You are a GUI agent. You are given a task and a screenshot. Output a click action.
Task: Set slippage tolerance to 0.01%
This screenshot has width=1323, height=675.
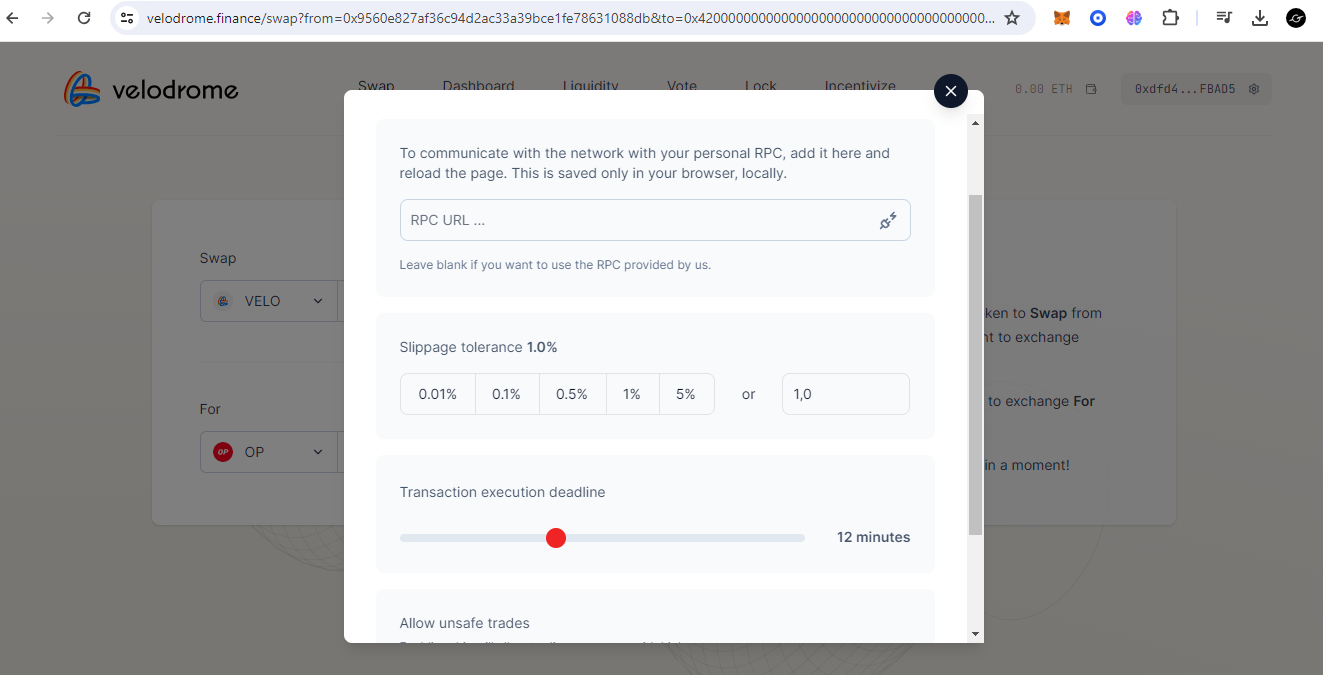pos(438,394)
